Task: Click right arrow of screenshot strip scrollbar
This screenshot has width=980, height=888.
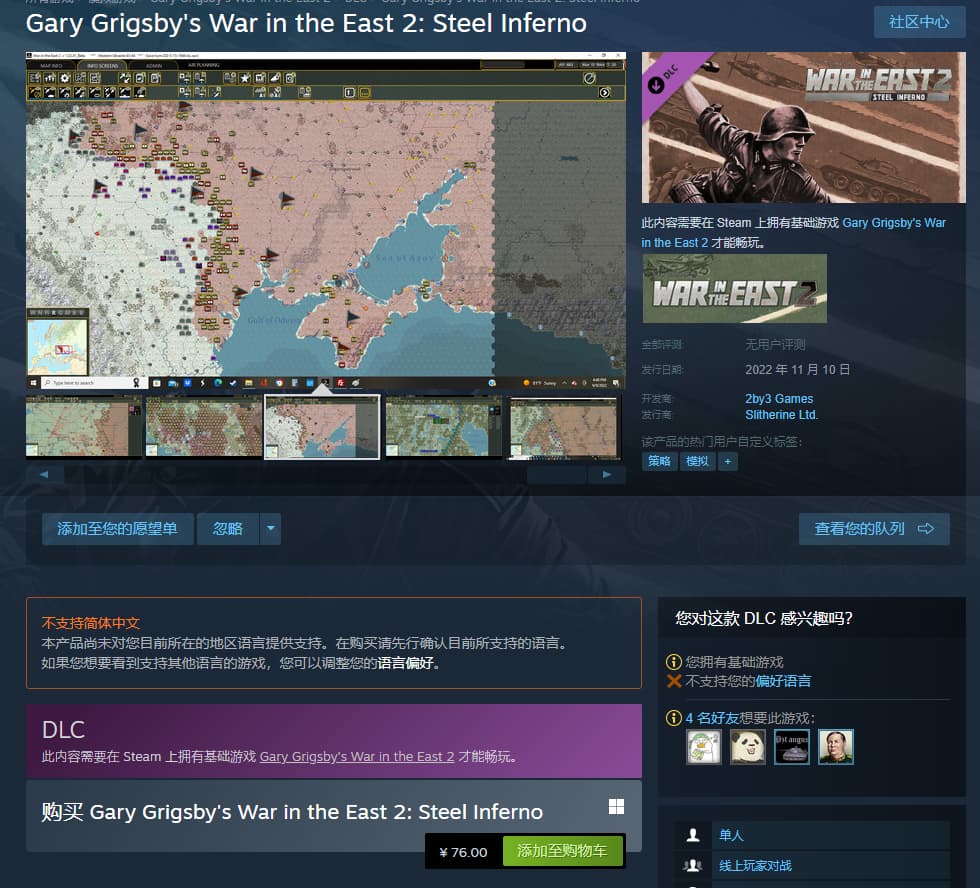Action: [x=607, y=474]
